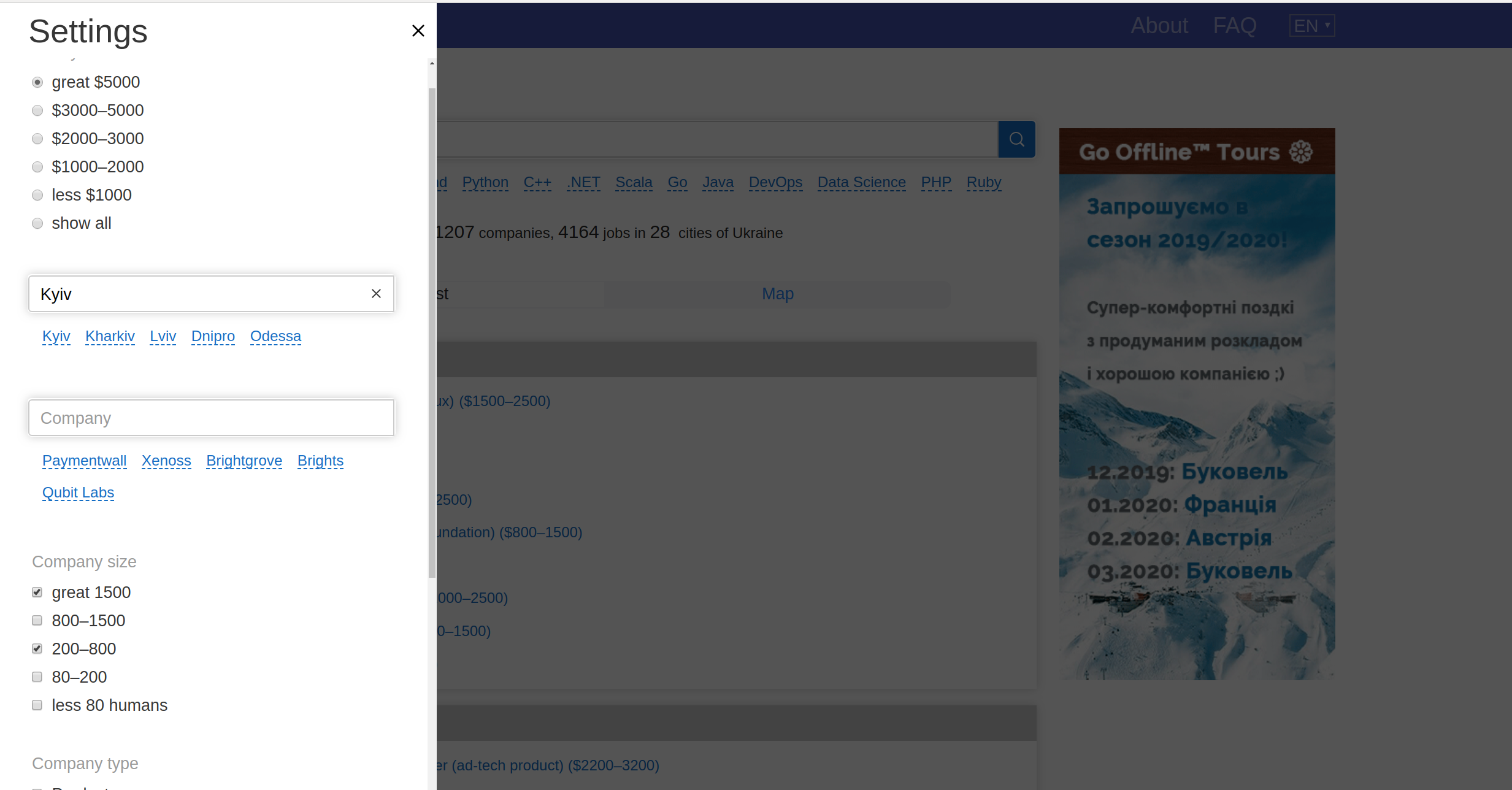Close the Settings panel
Image resolution: width=1512 pixels, height=790 pixels.
pyautogui.click(x=418, y=30)
